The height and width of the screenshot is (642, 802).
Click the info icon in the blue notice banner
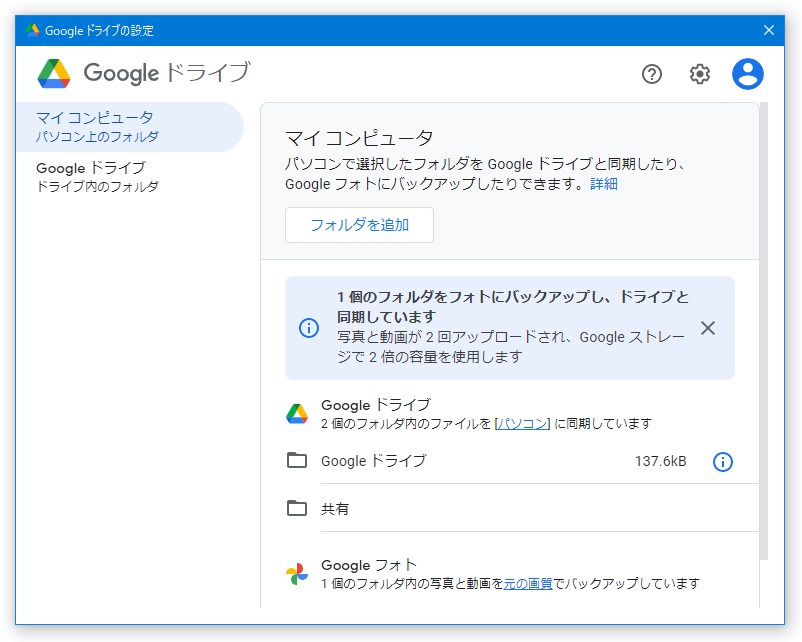pos(309,328)
